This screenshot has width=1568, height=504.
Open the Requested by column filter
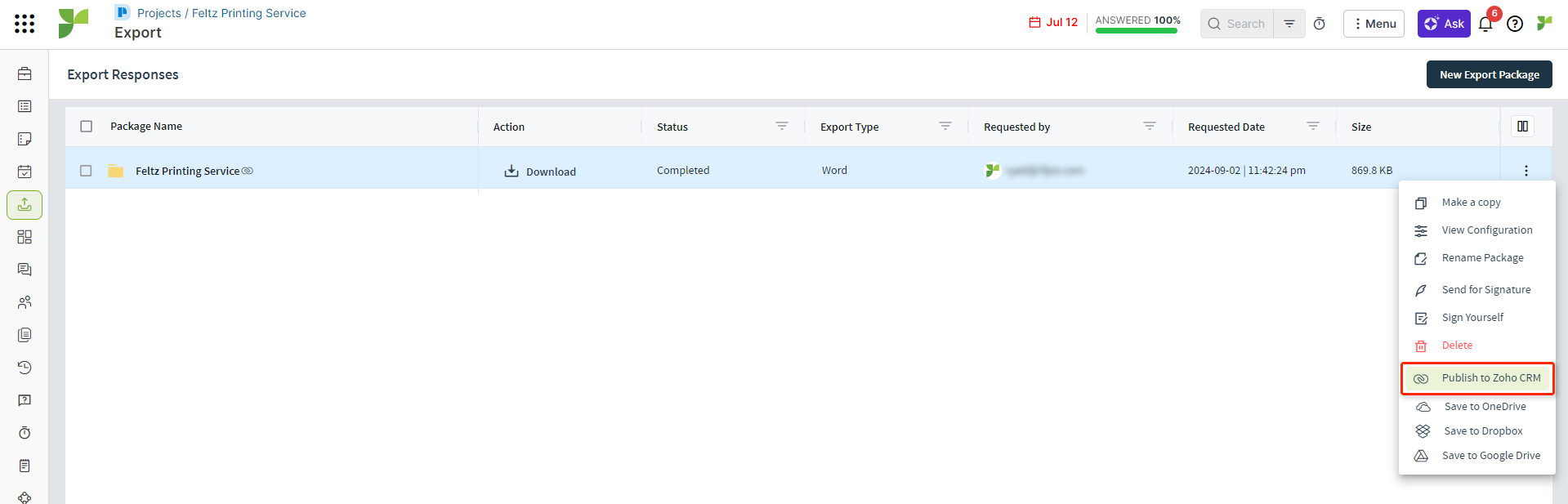click(x=1149, y=127)
